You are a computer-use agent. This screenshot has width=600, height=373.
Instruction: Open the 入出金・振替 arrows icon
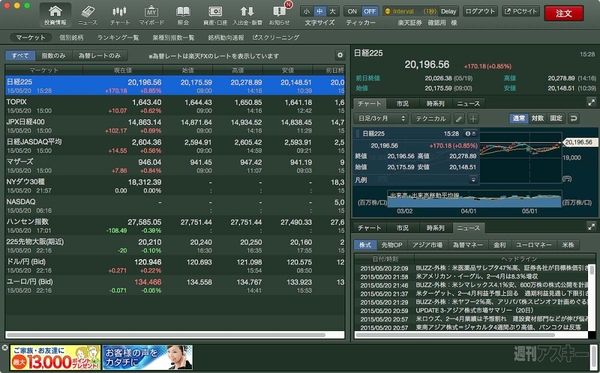tap(247, 15)
